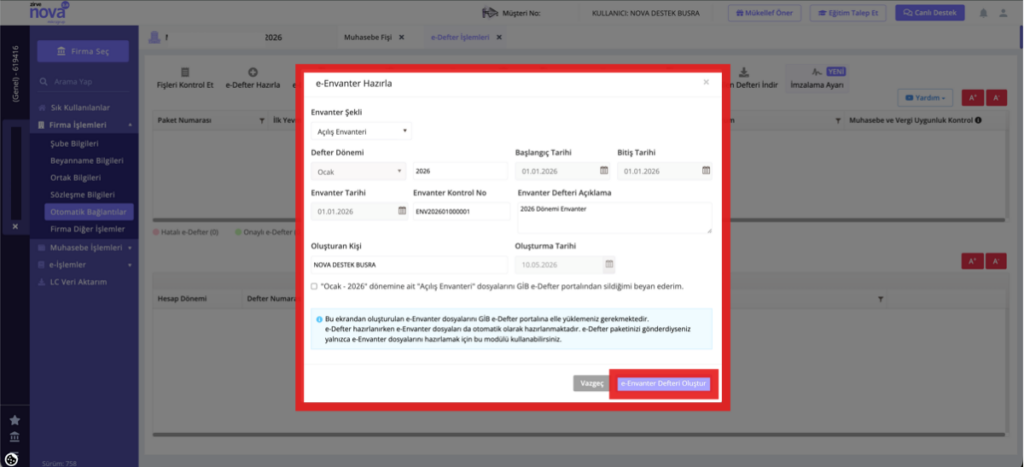The width and height of the screenshot is (1024, 467).
Task: Open Firma Diğer İşlemler menu item
Action: (x=88, y=229)
